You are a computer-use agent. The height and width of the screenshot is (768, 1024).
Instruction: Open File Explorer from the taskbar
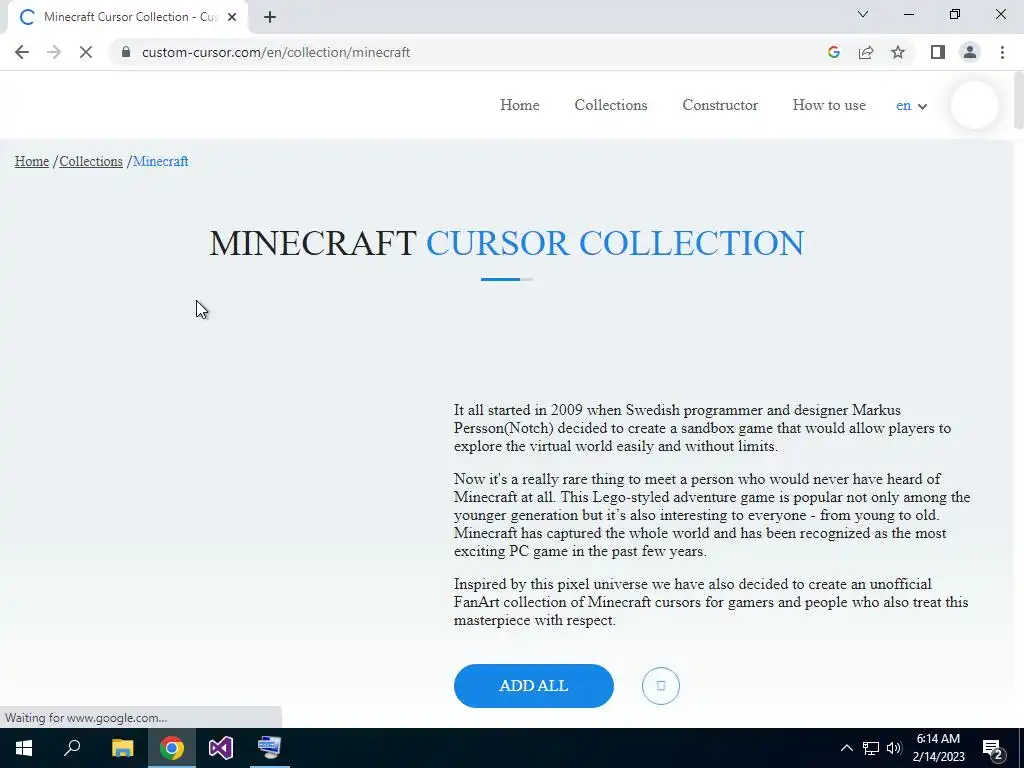pos(122,748)
